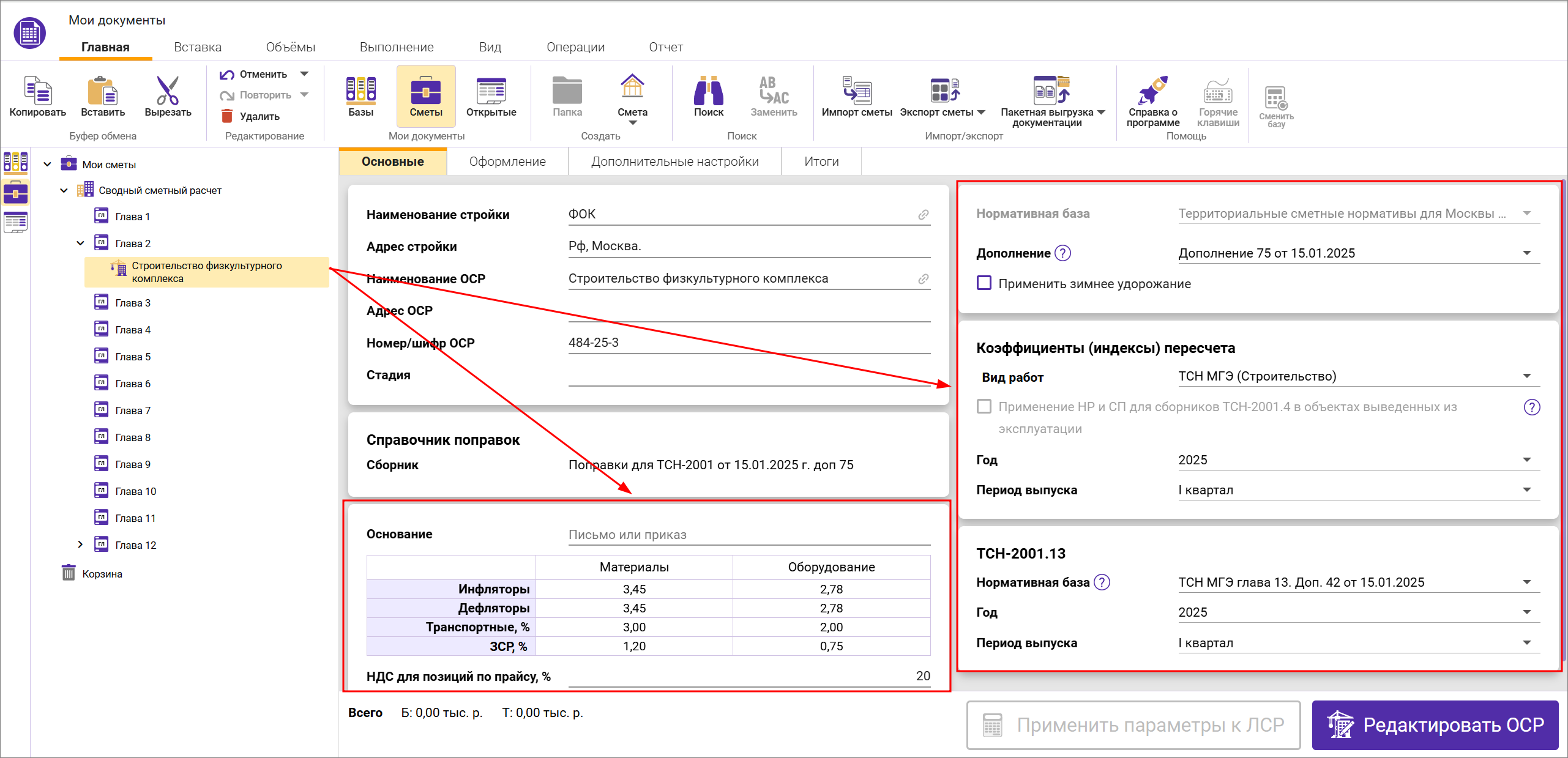
Task: Click the Вырезать scissors icon
Action: (167, 91)
